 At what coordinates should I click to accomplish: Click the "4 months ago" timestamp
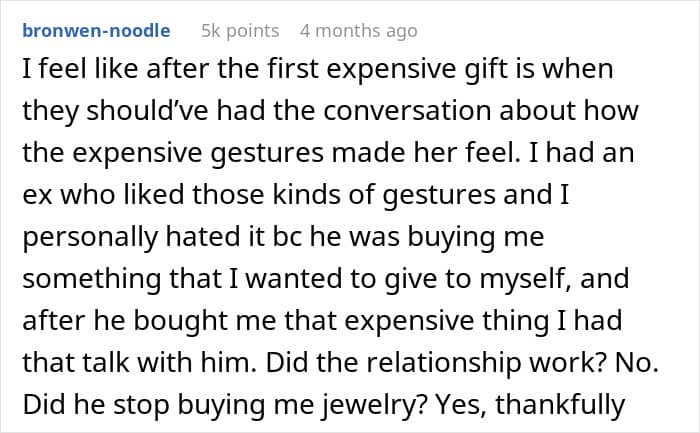point(359,31)
